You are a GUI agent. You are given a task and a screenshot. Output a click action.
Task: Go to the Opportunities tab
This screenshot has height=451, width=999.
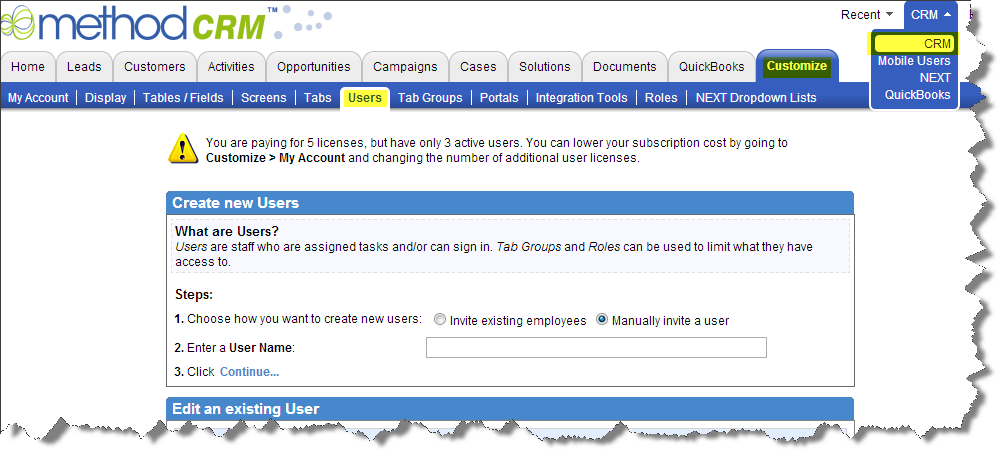coord(313,67)
